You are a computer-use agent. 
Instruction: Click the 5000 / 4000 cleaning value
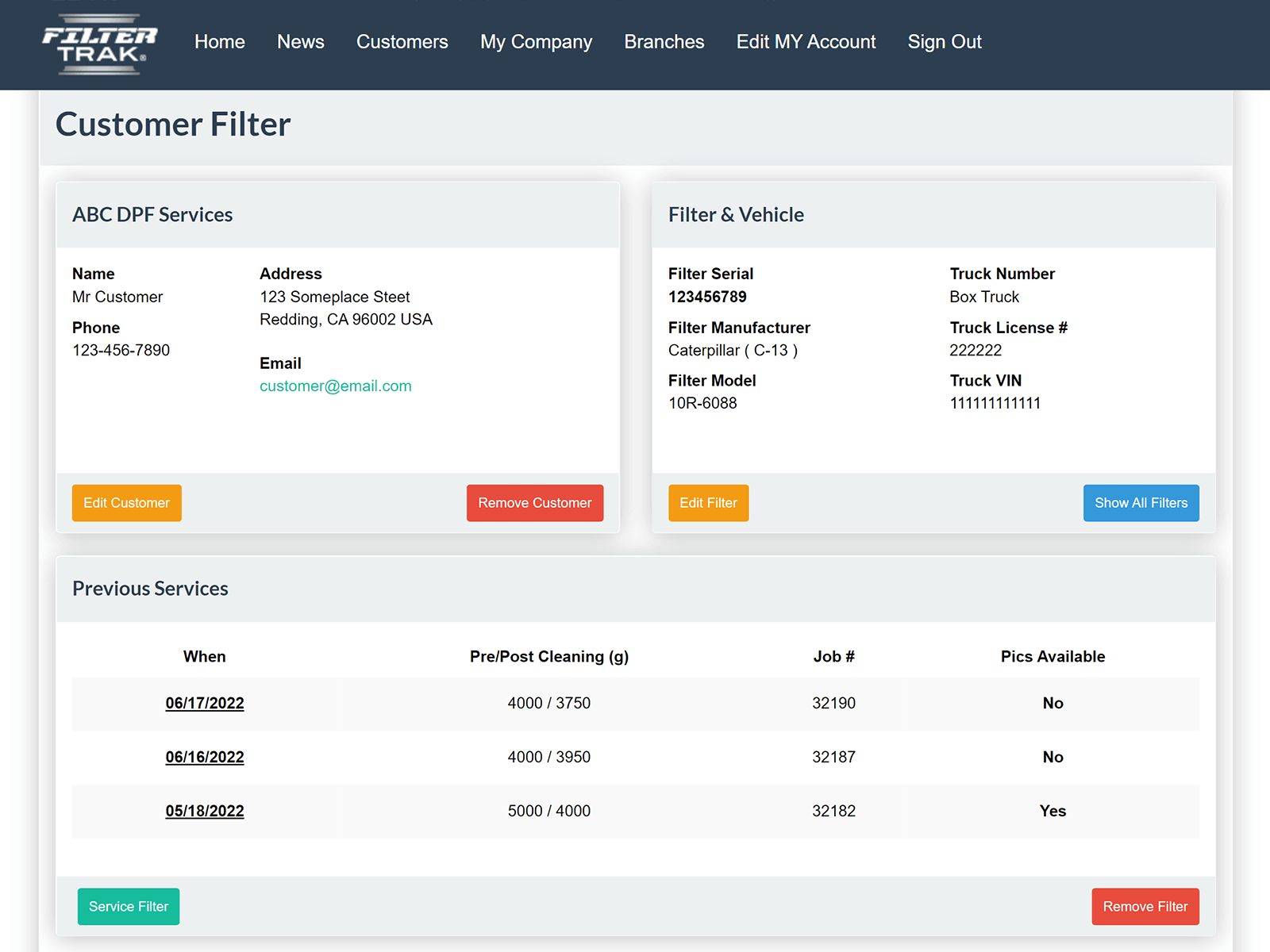tap(549, 811)
